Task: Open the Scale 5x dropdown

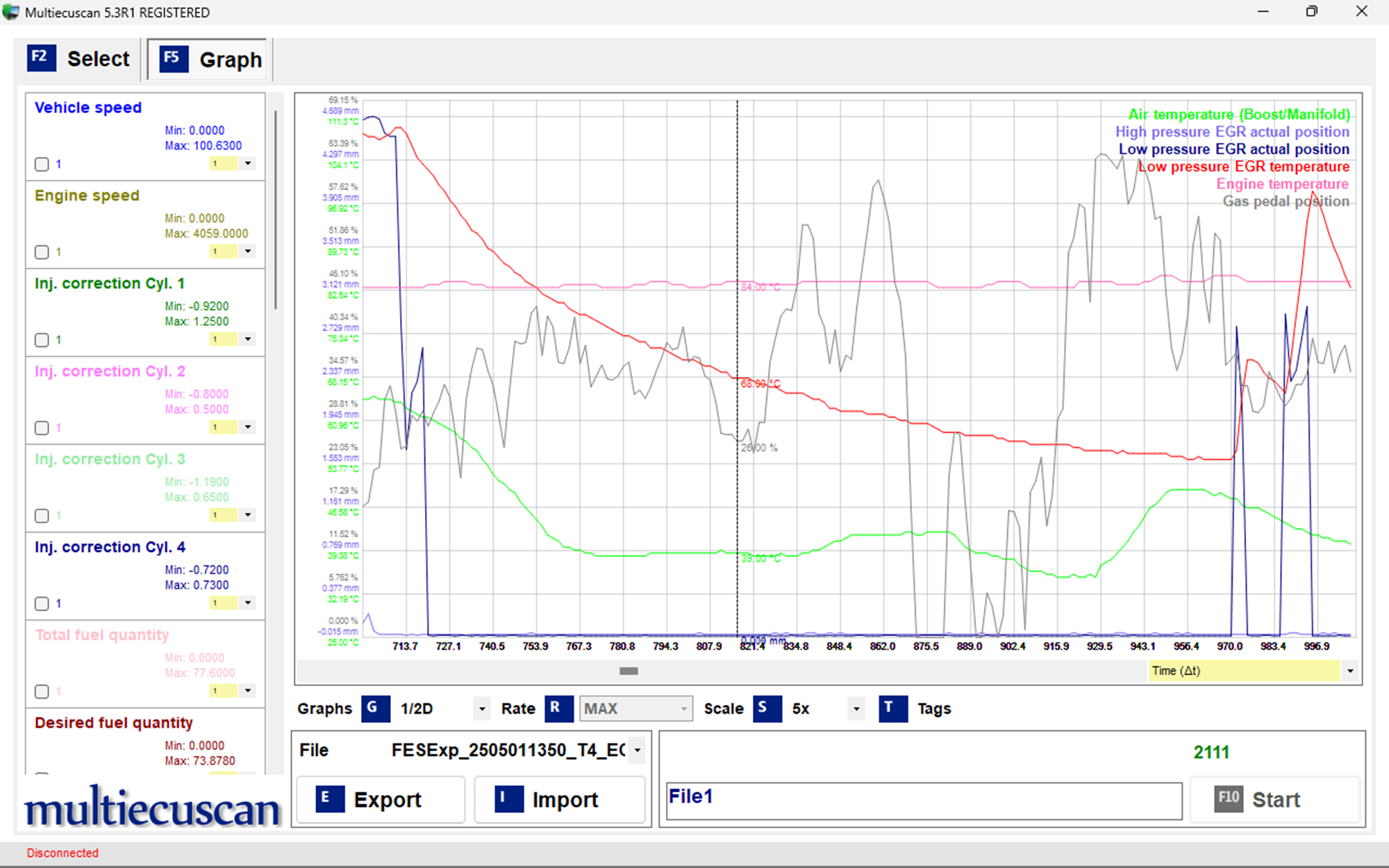Action: tap(856, 709)
